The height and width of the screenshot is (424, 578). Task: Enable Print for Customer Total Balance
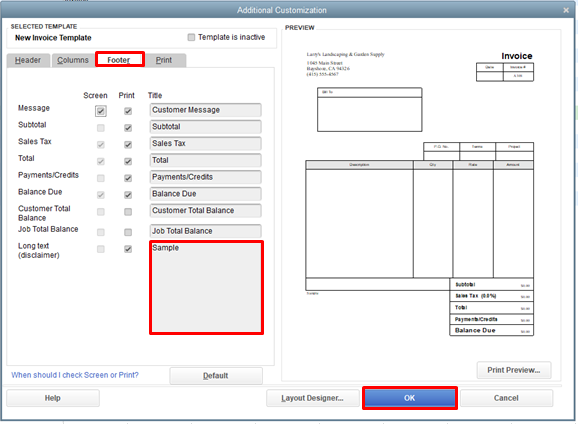128,212
